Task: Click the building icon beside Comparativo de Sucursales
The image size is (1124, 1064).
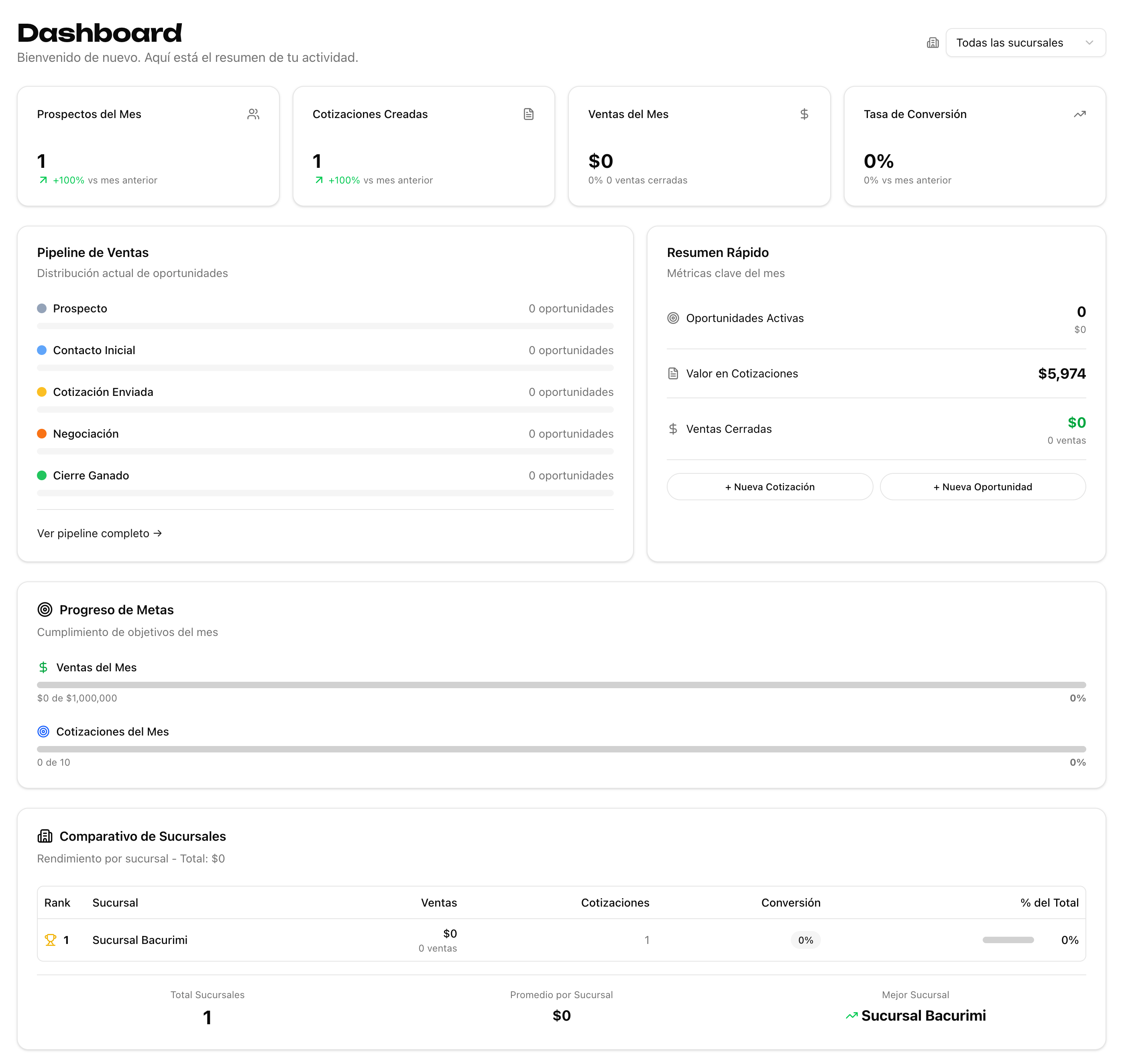Action: [45, 836]
